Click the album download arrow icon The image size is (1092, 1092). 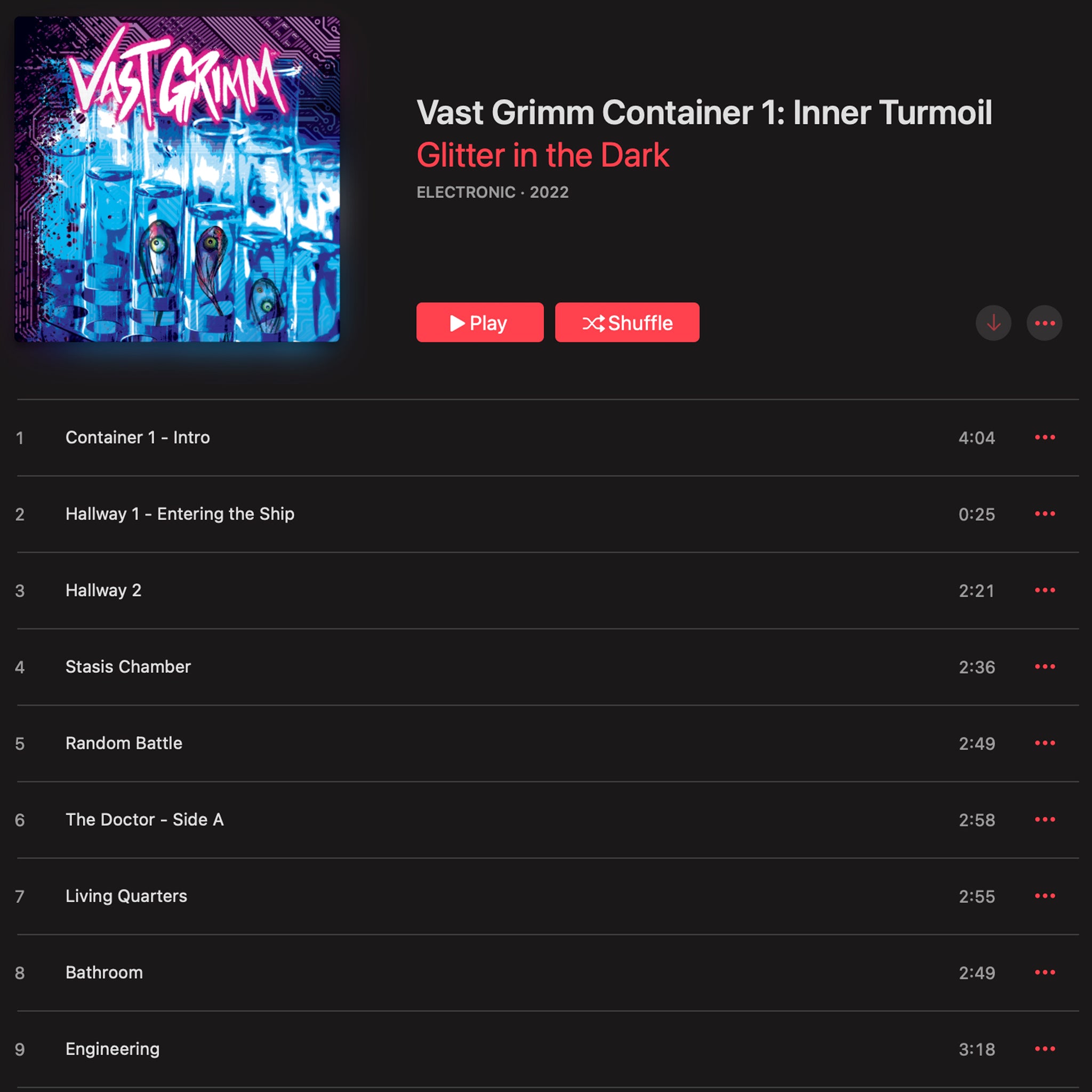[993, 323]
